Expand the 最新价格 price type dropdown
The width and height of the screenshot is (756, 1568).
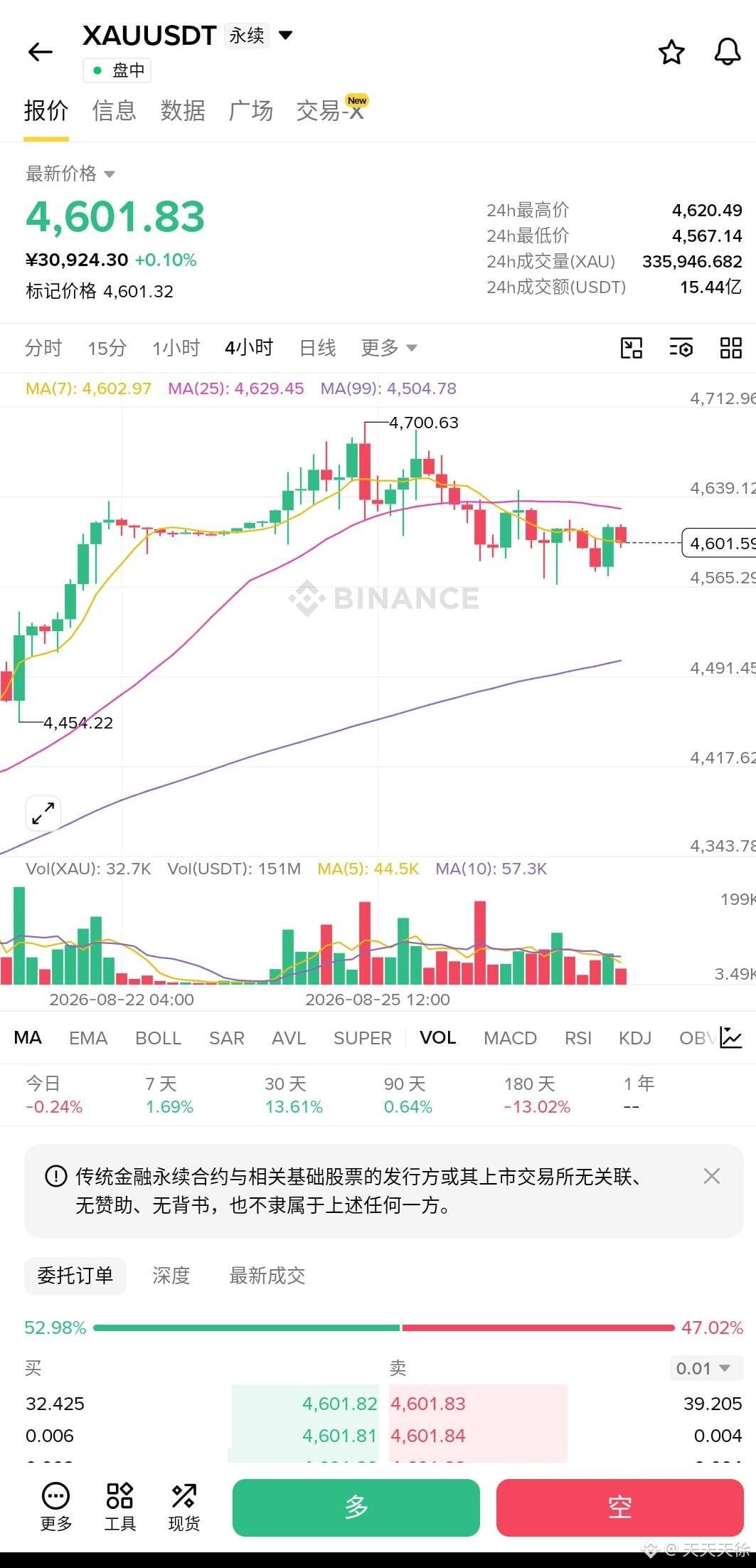click(70, 174)
